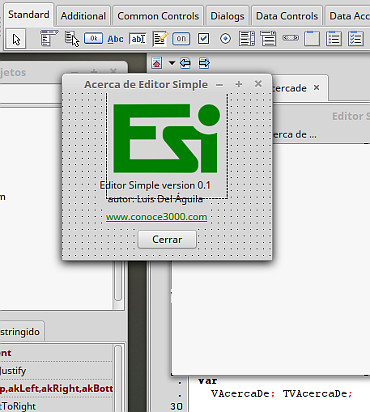Switch to the Dialogs palette tab

point(227,16)
